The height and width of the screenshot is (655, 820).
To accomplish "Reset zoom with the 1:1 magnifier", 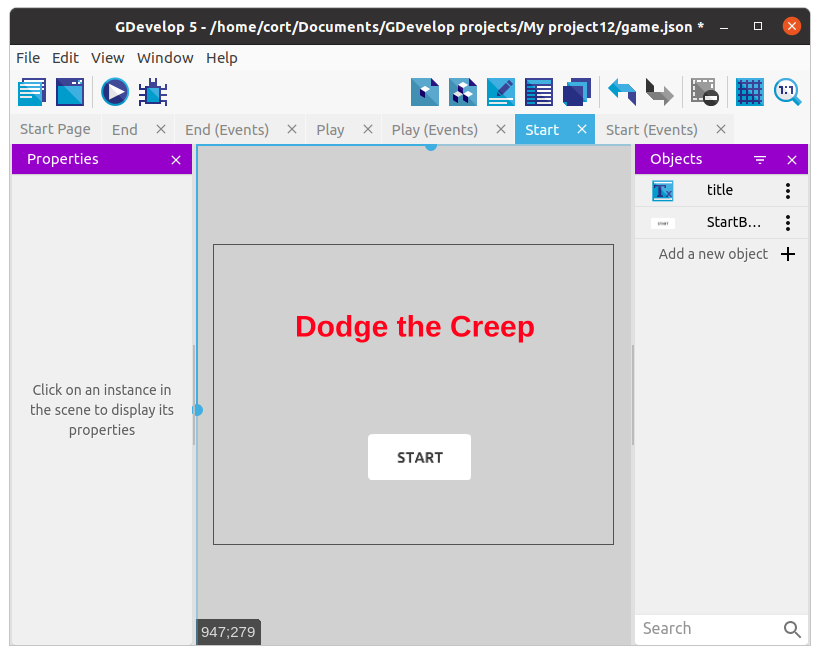I will coord(788,92).
